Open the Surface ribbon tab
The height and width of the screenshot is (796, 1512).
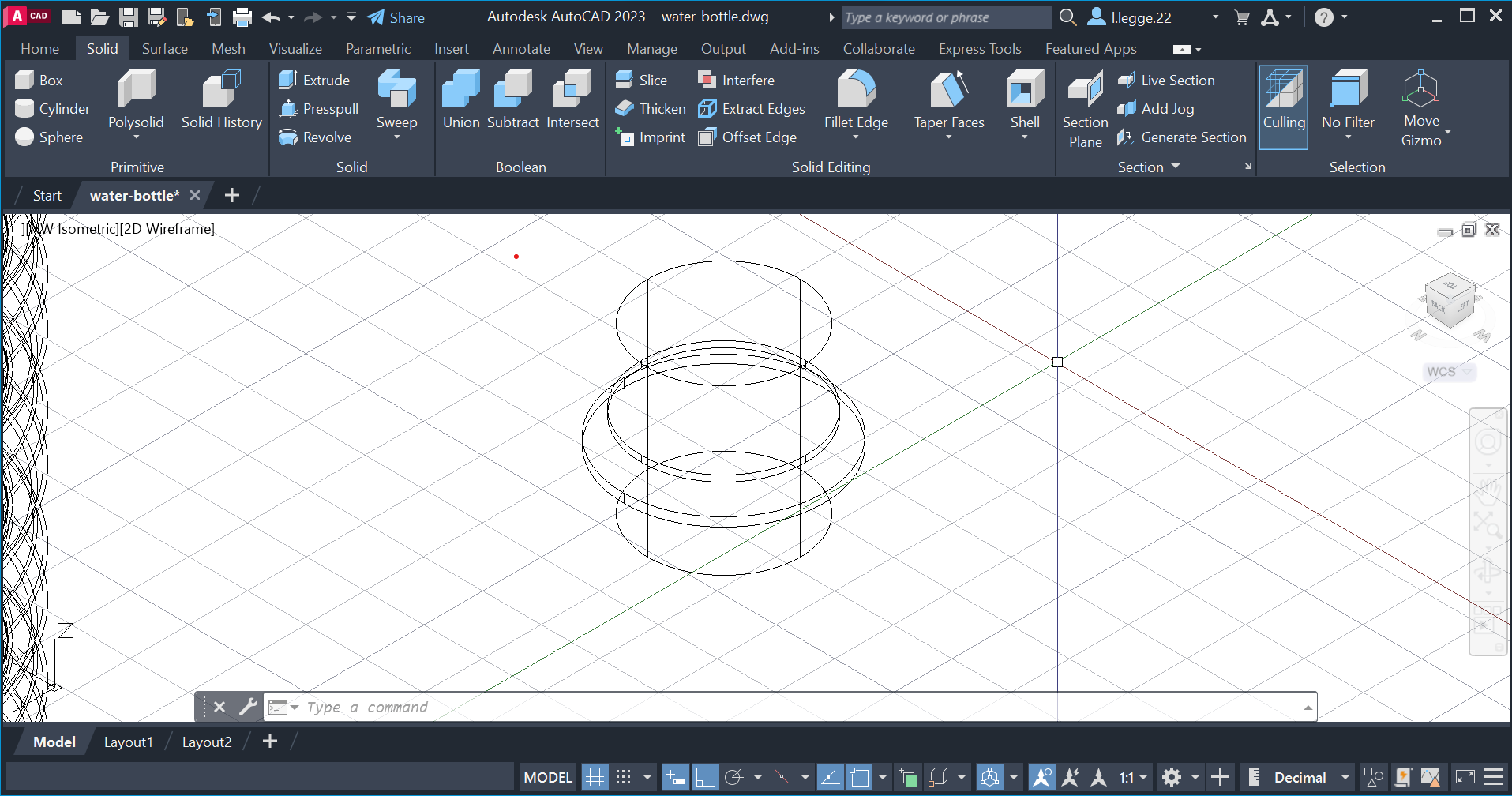tap(164, 48)
